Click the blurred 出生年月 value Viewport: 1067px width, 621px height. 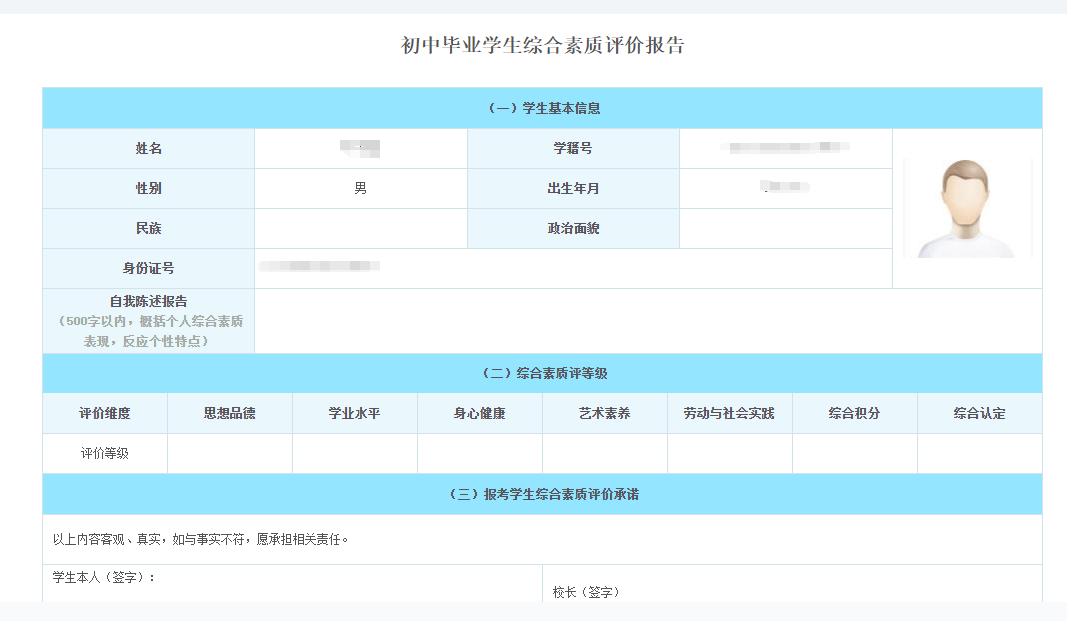click(785, 189)
